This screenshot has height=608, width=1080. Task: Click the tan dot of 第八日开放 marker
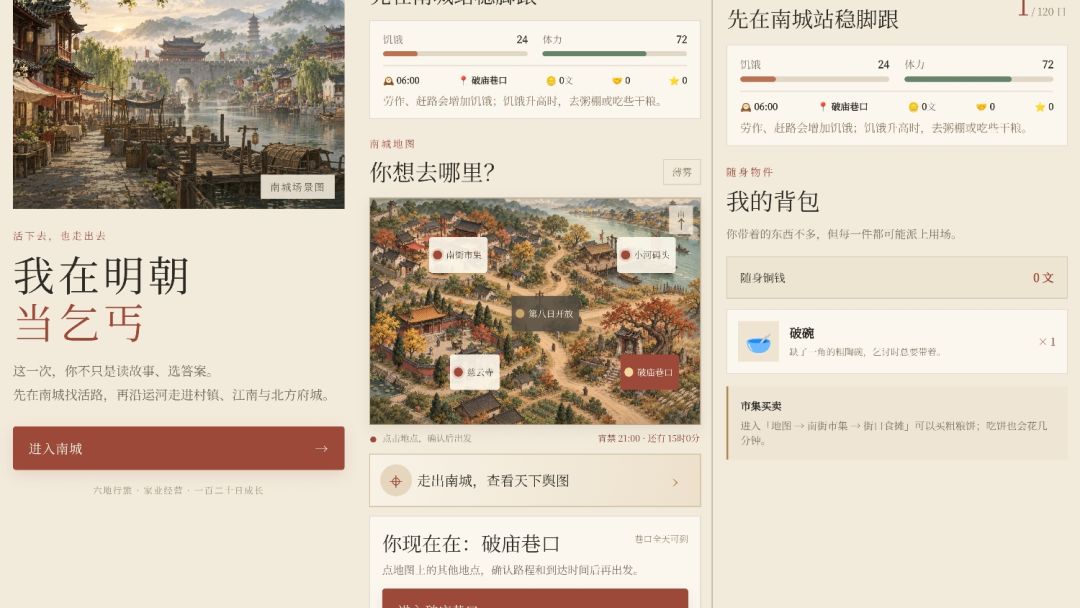point(520,313)
